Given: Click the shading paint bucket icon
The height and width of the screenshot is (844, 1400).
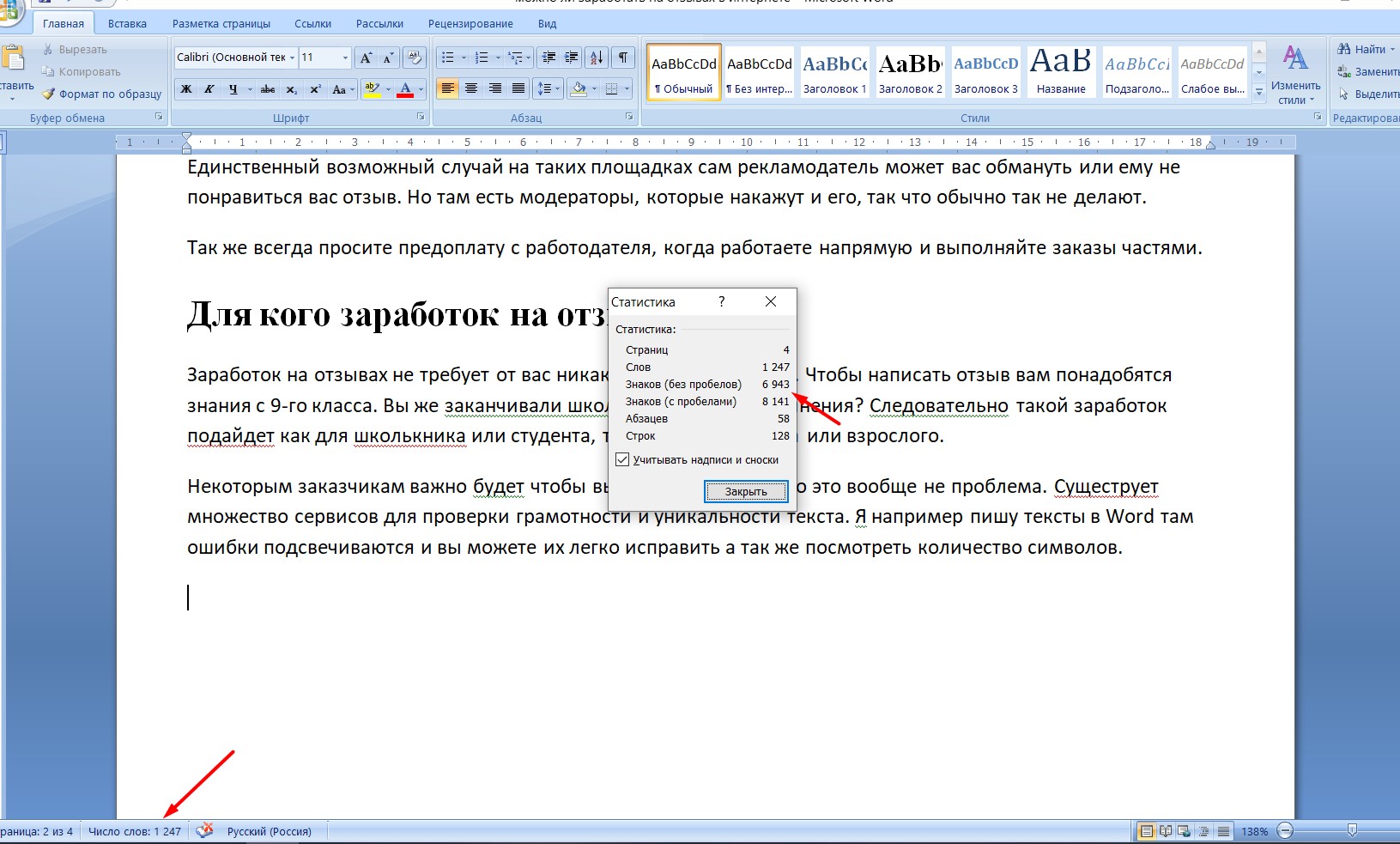Looking at the screenshot, I should tap(579, 88).
